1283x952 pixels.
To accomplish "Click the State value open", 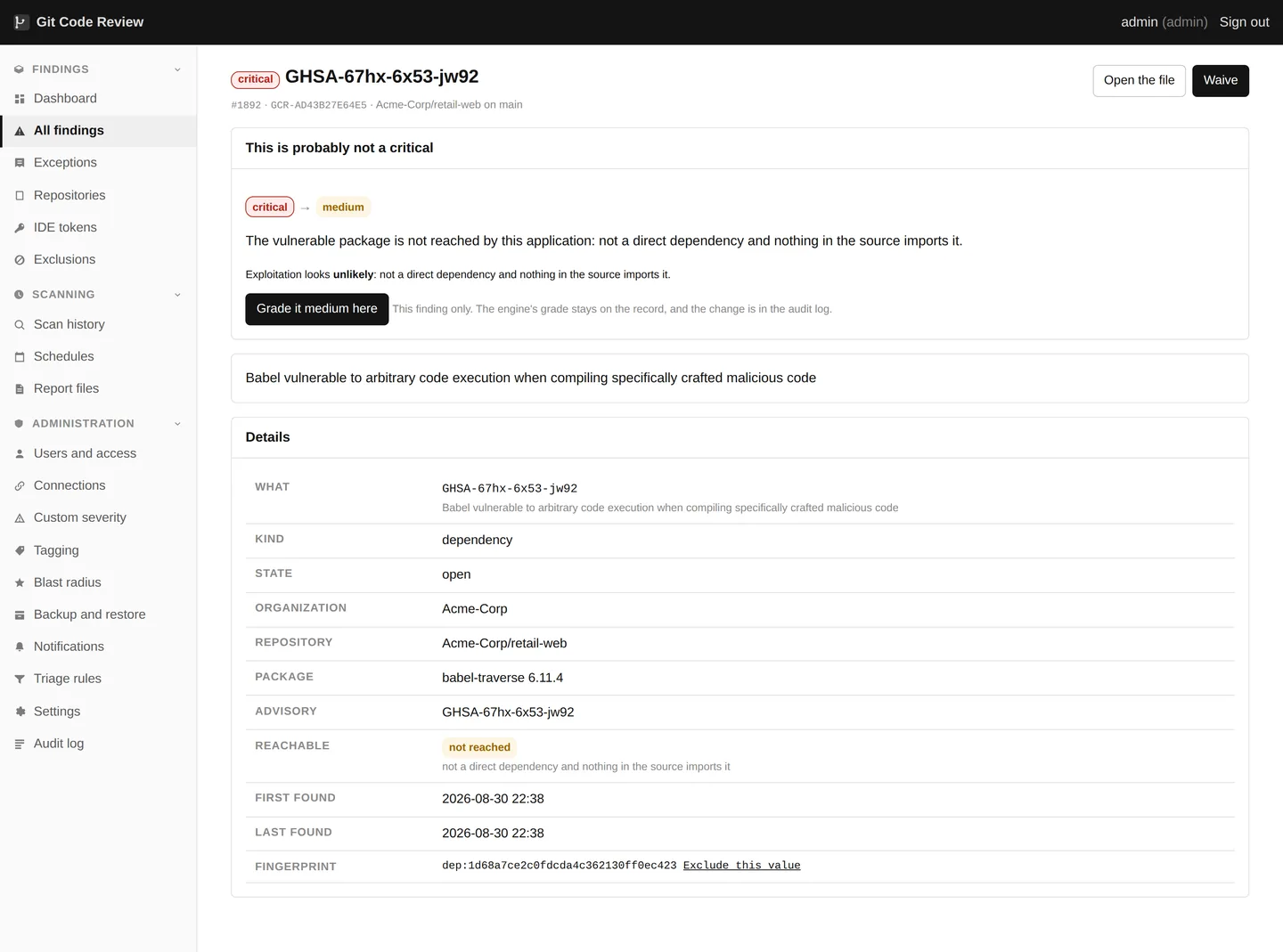I will (x=456, y=574).
